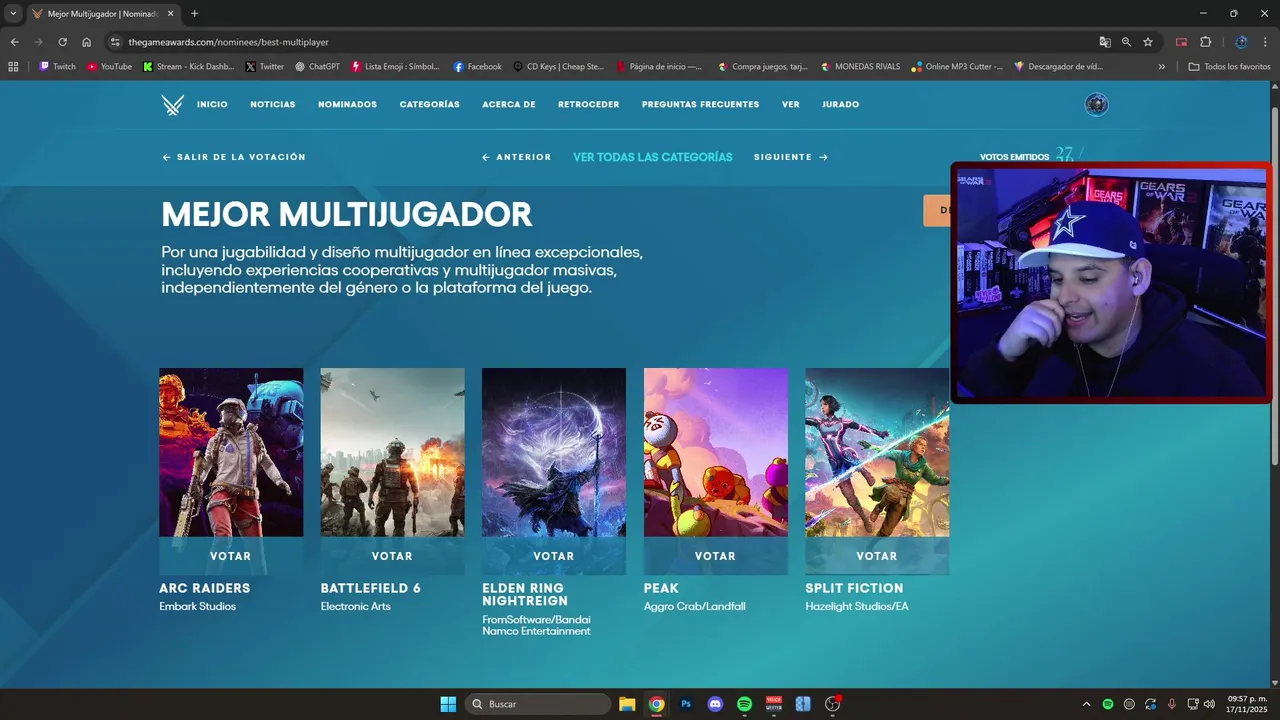Go to ANTERIOR category
Screen dimensions: 1280x720
[516, 157]
